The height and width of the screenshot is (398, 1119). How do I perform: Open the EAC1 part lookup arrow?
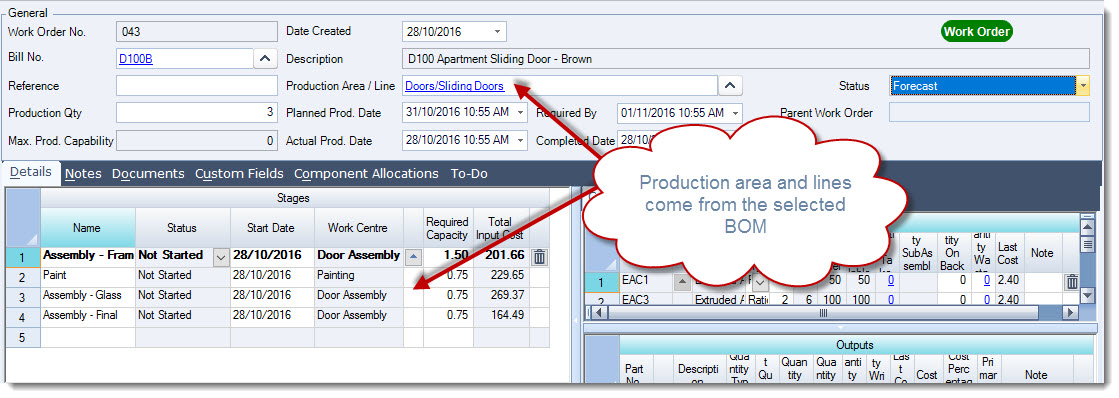click(x=683, y=282)
